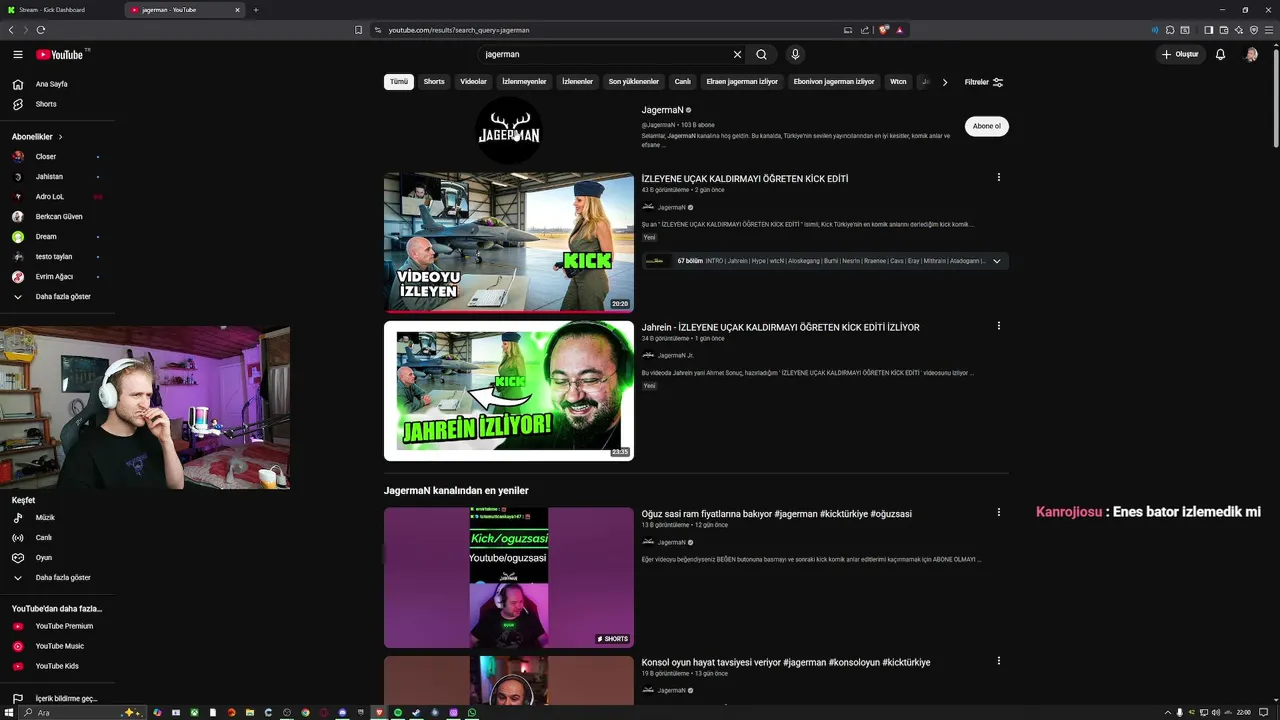
Task: Open the account avatar menu
Action: (1251, 54)
